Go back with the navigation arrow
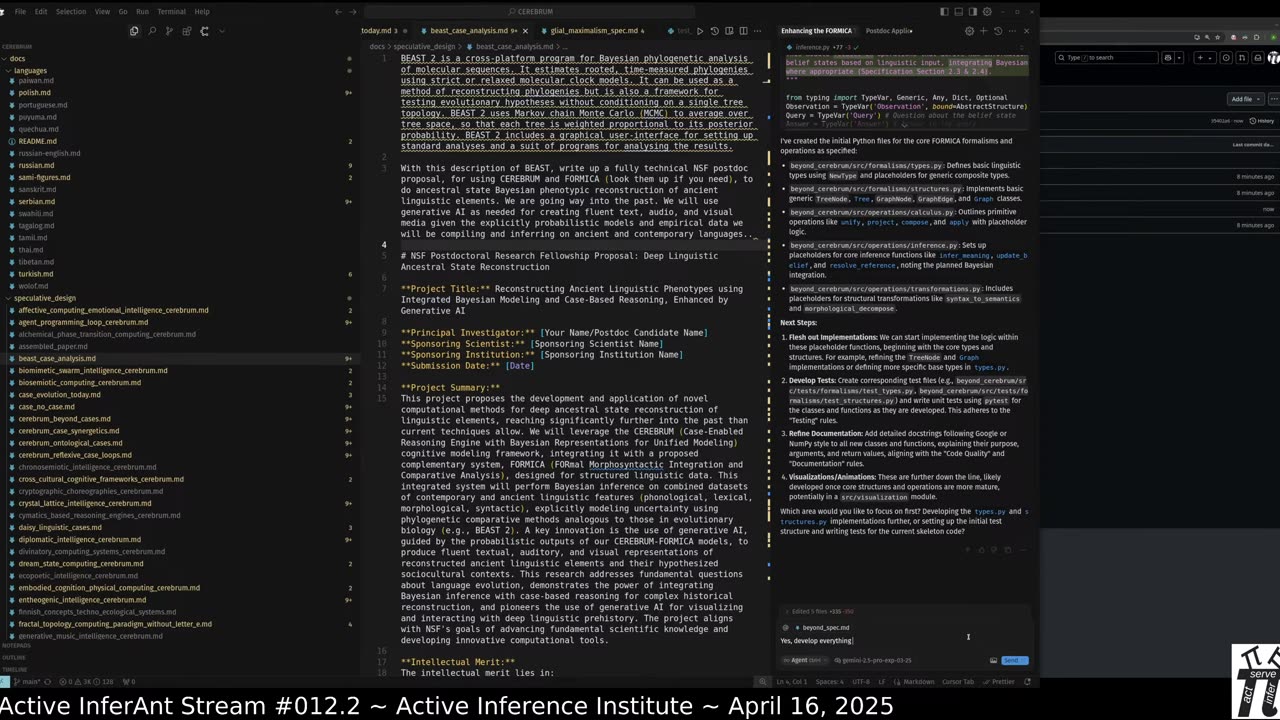This screenshot has width=1280, height=720. 338,12
